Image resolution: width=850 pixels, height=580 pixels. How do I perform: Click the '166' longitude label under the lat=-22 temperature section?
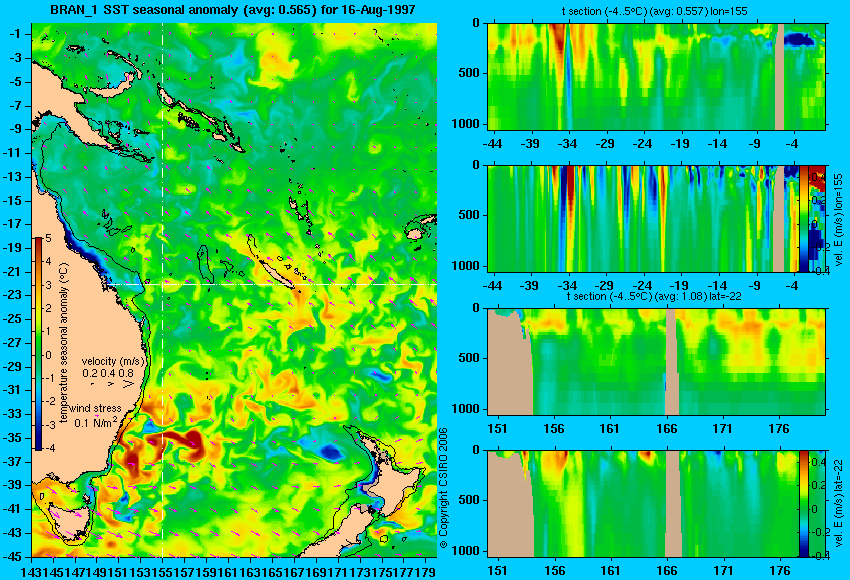point(667,429)
